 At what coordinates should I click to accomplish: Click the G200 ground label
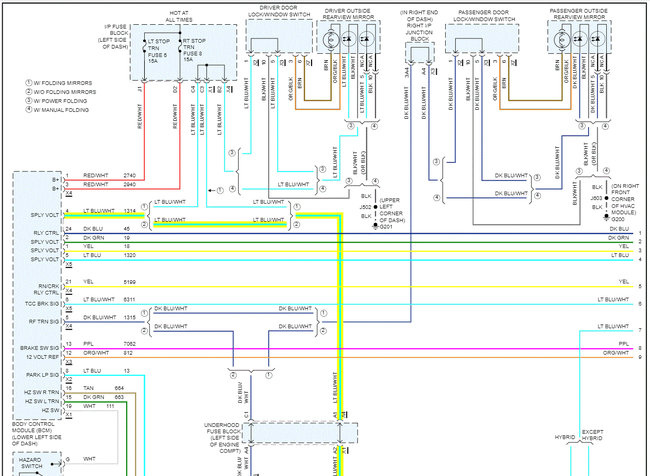618,219
